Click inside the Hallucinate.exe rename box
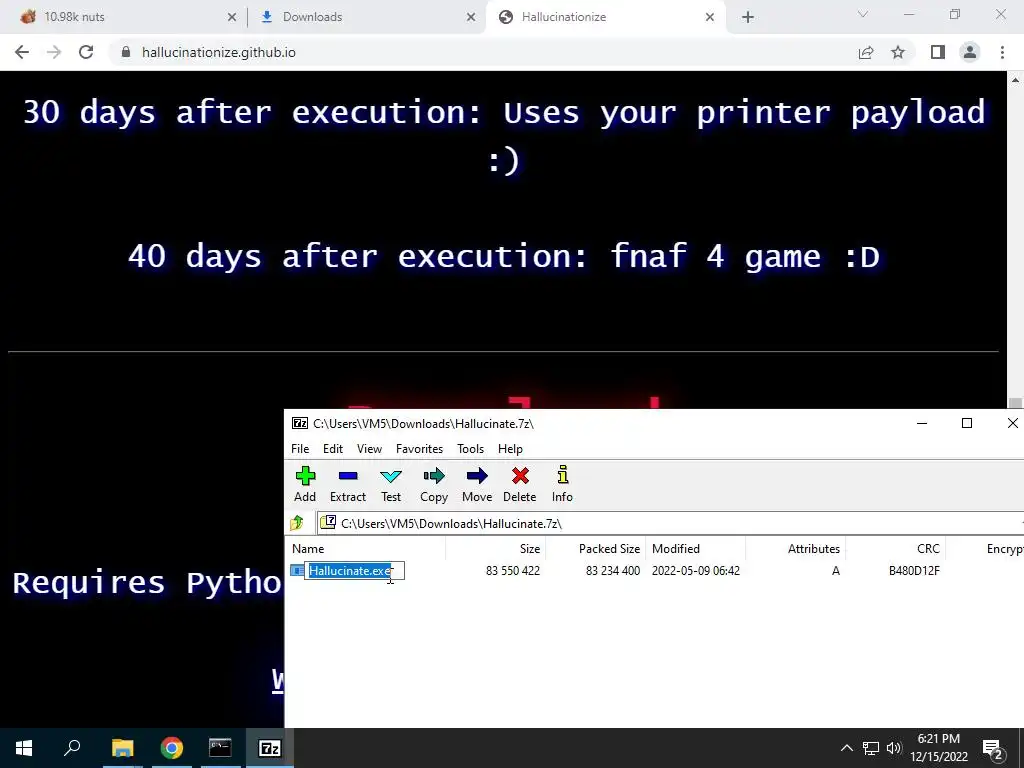This screenshot has height=768, width=1024. (355, 571)
